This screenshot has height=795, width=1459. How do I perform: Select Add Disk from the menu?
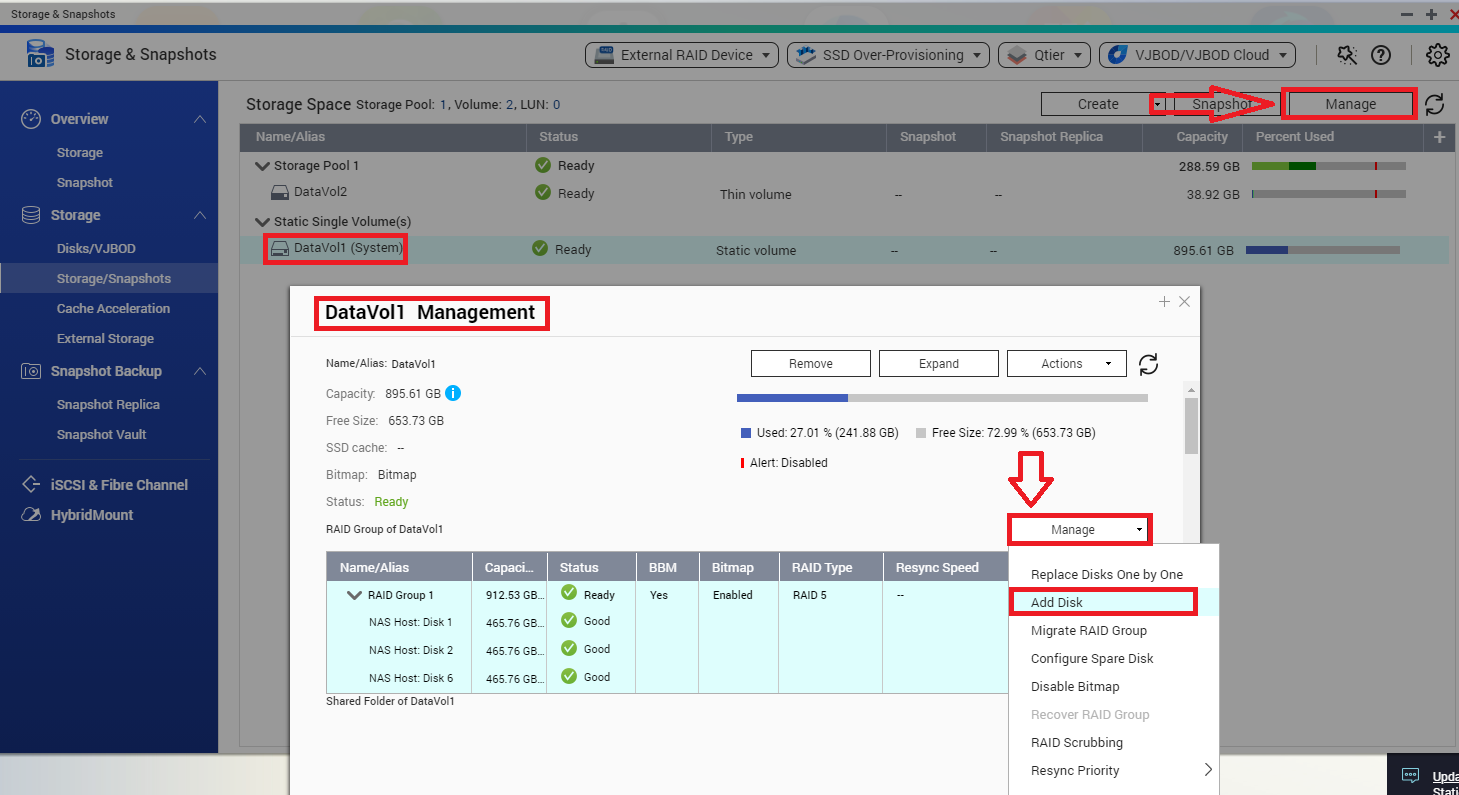click(x=1057, y=602)
